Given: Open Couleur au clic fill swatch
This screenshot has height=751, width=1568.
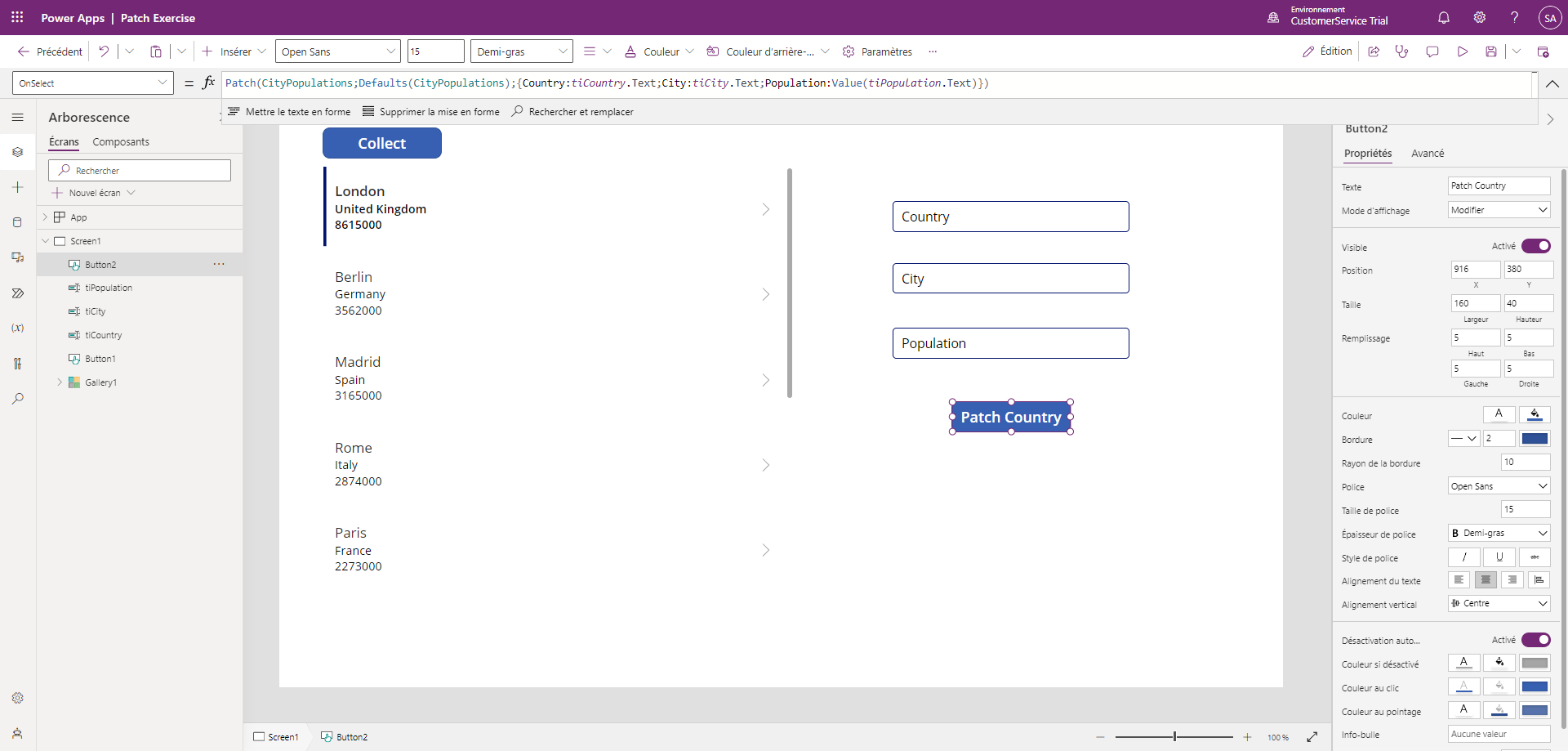Looking at the screenshot, I should coord(1499,686).
